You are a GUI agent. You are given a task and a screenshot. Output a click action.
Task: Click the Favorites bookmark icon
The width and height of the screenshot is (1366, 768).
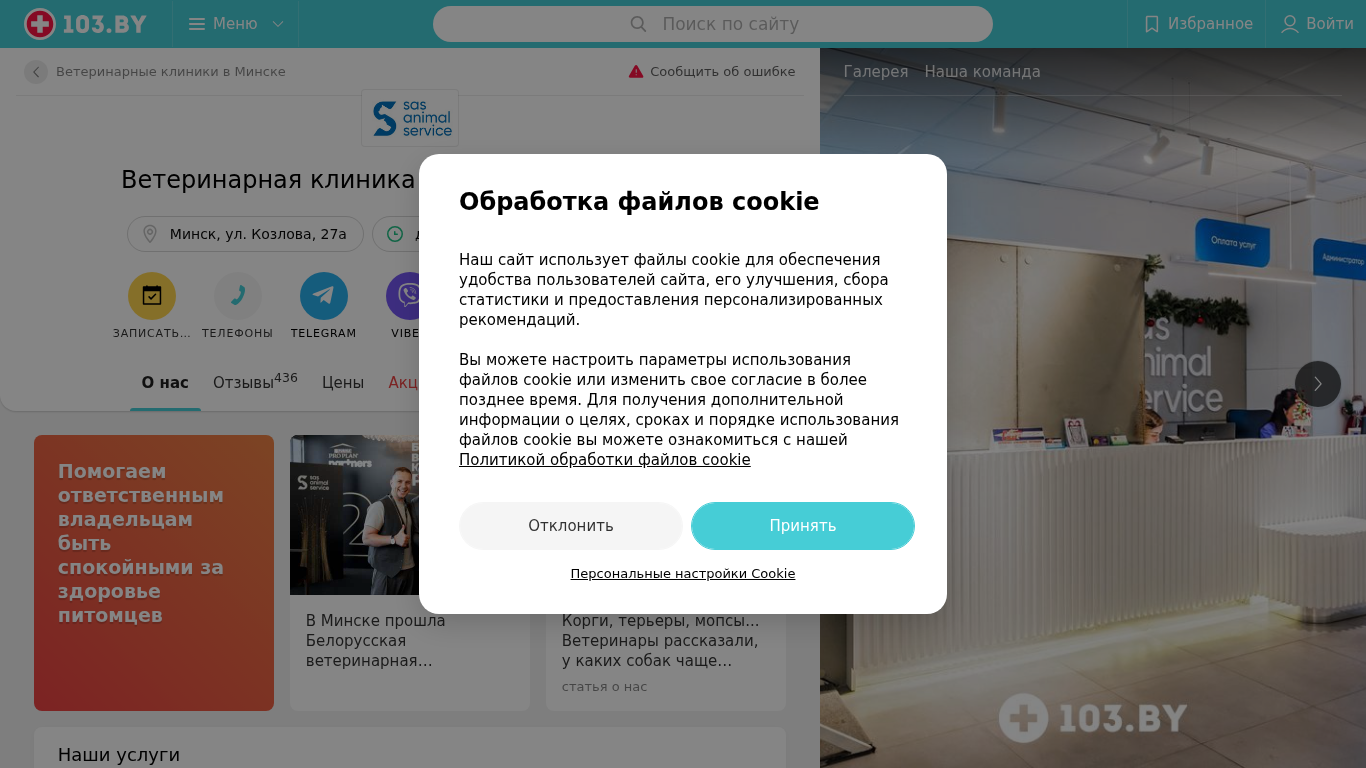pos(1152,24)
